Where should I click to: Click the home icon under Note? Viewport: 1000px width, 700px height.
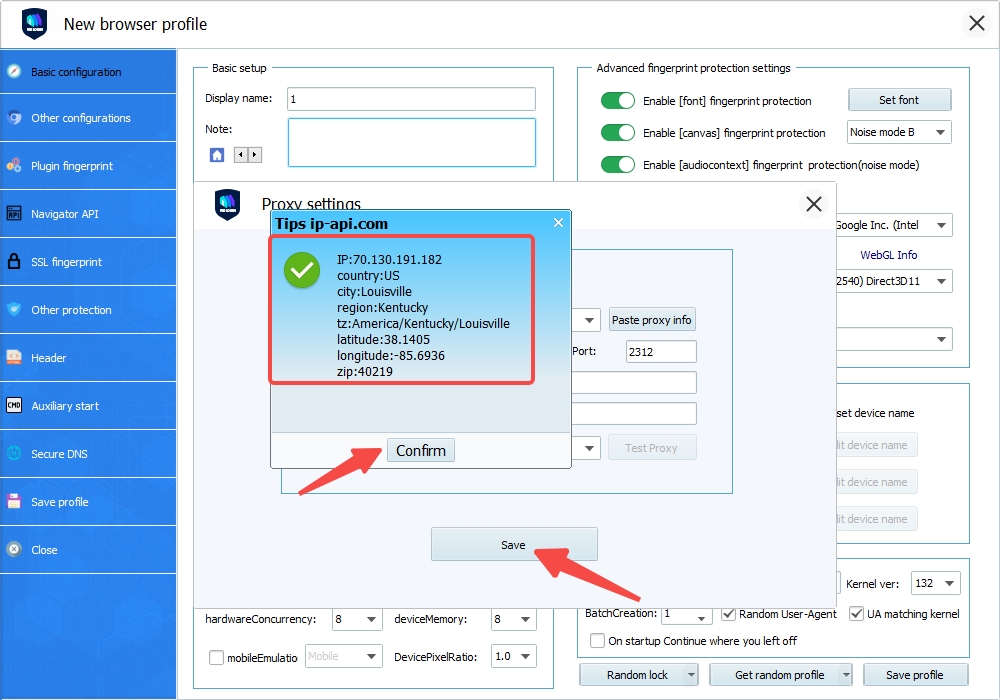pos(217,155)
